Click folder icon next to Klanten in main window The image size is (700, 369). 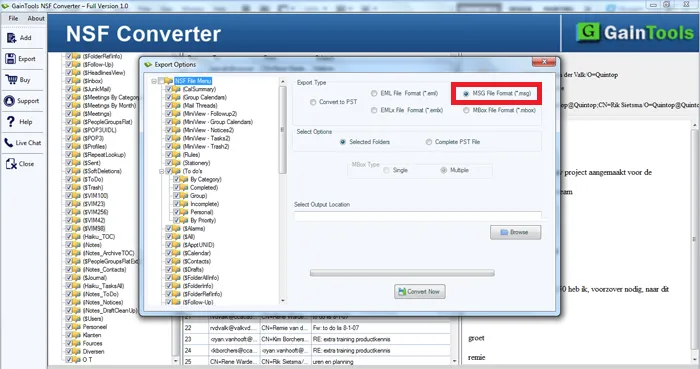(x=77, y=335)
